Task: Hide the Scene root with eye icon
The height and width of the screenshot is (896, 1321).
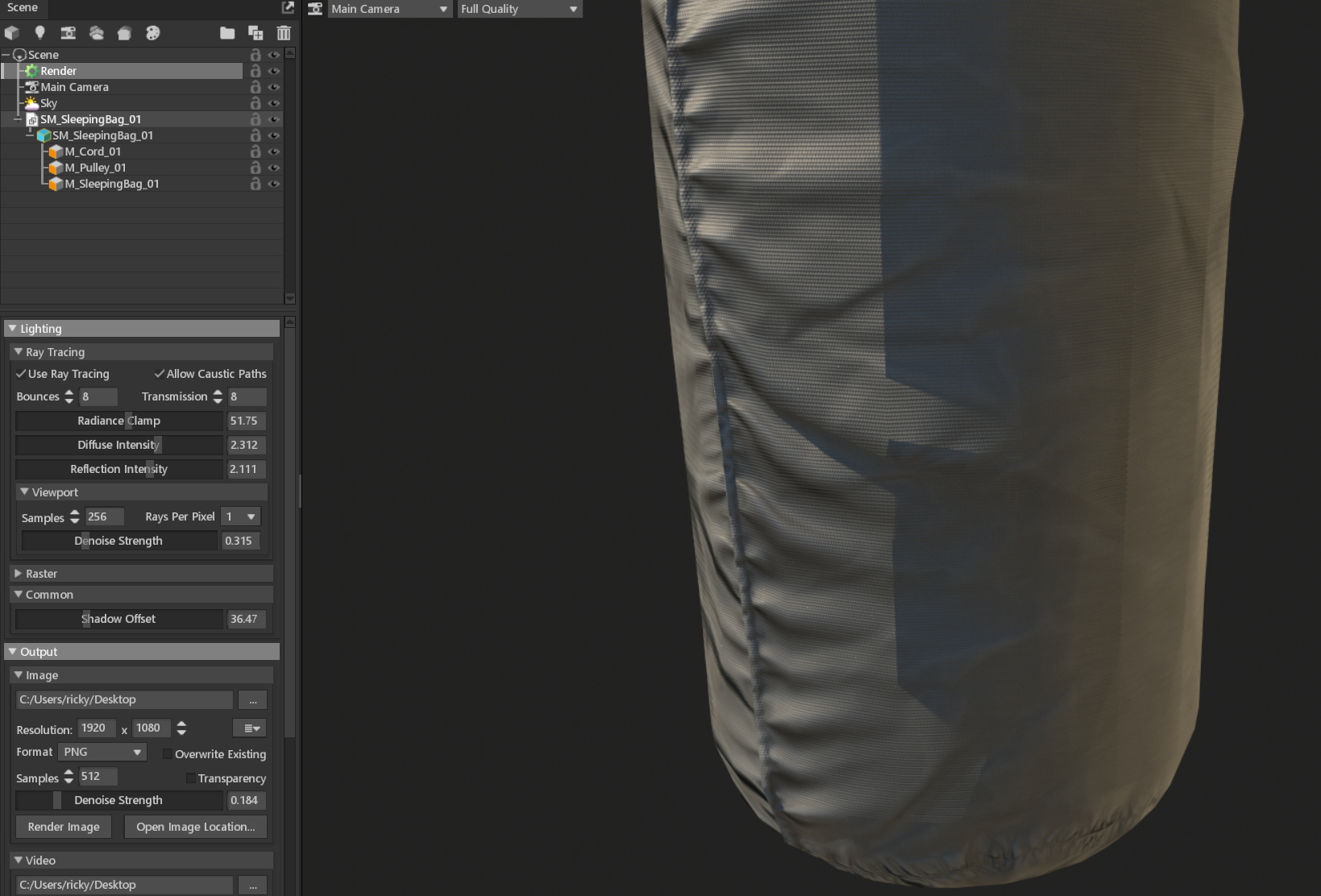Action: pos(274,55)
